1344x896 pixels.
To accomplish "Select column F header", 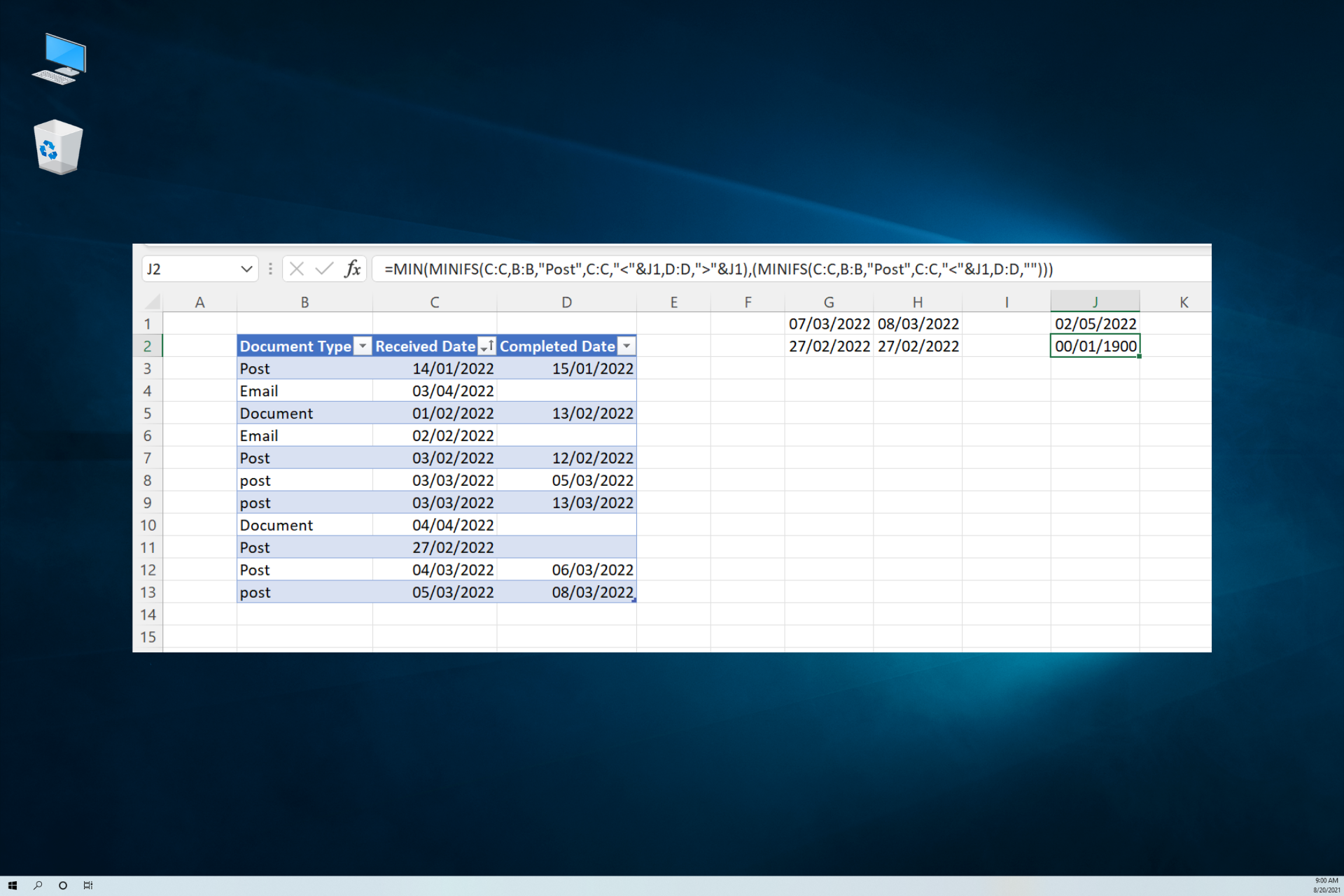I will coord(748,302).
